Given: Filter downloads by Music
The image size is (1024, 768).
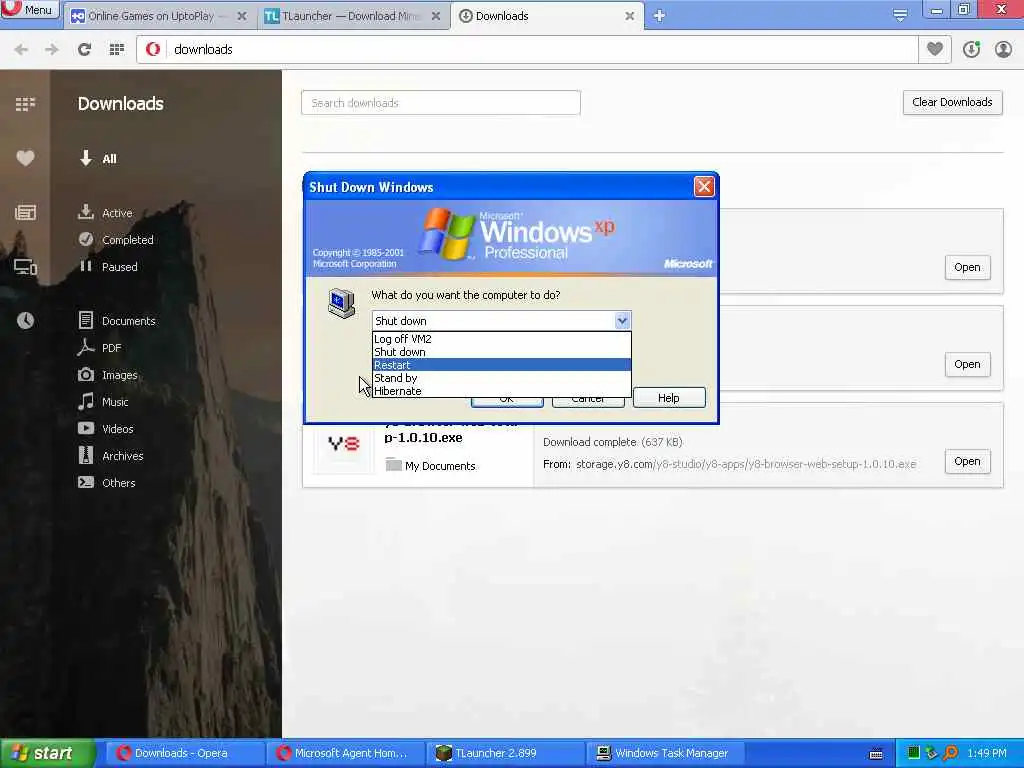Looking at the screenshot, I should (103, 402).
